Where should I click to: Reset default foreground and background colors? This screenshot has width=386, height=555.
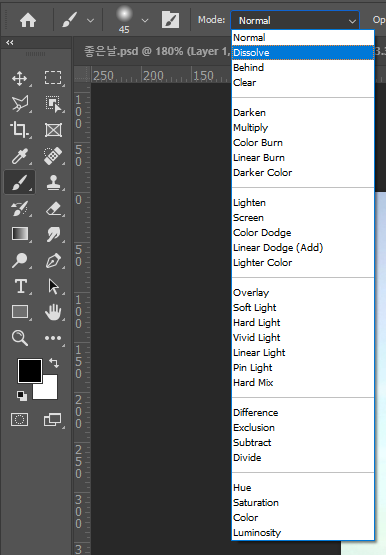(22, 396)
